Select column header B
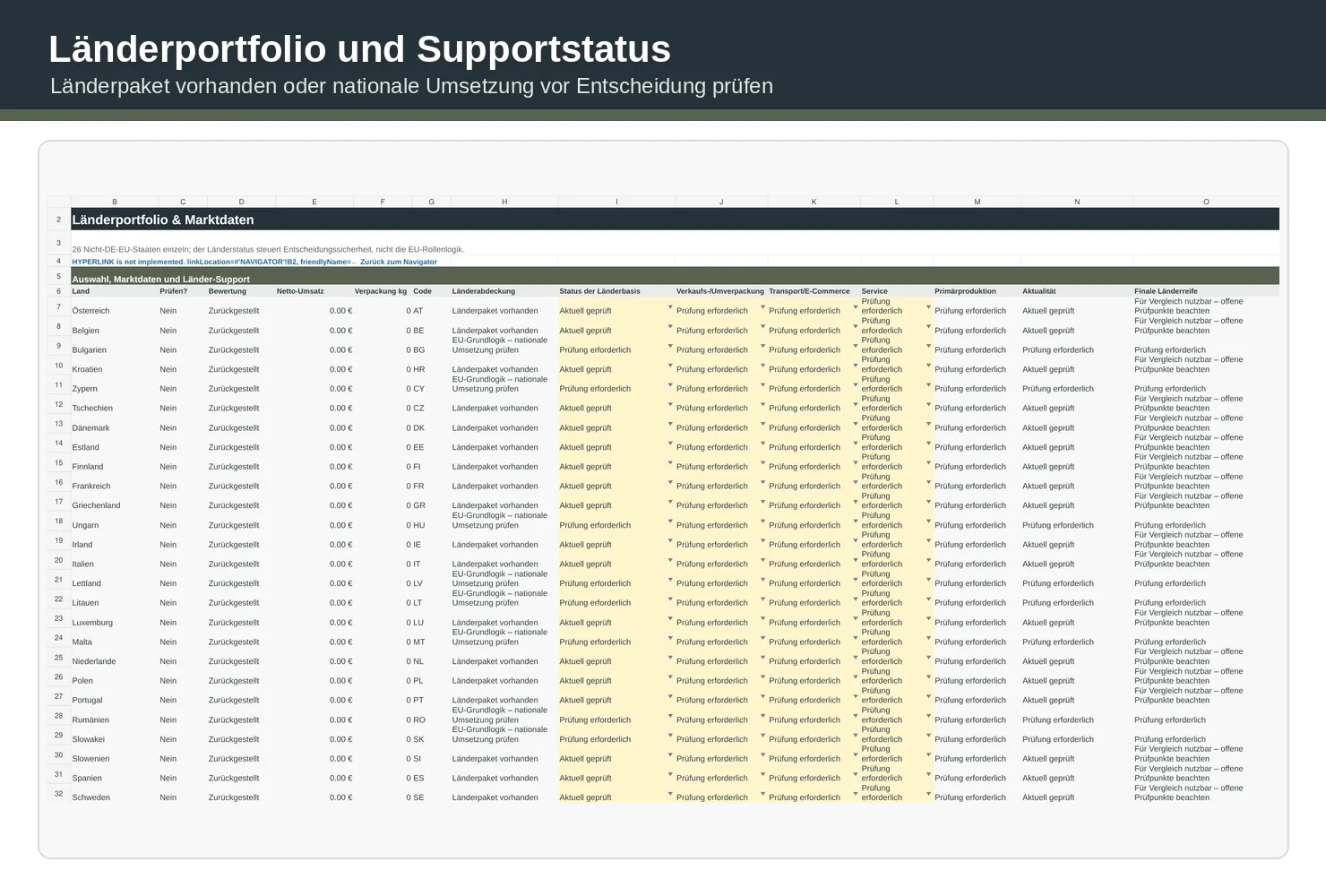 pos(115,202)
